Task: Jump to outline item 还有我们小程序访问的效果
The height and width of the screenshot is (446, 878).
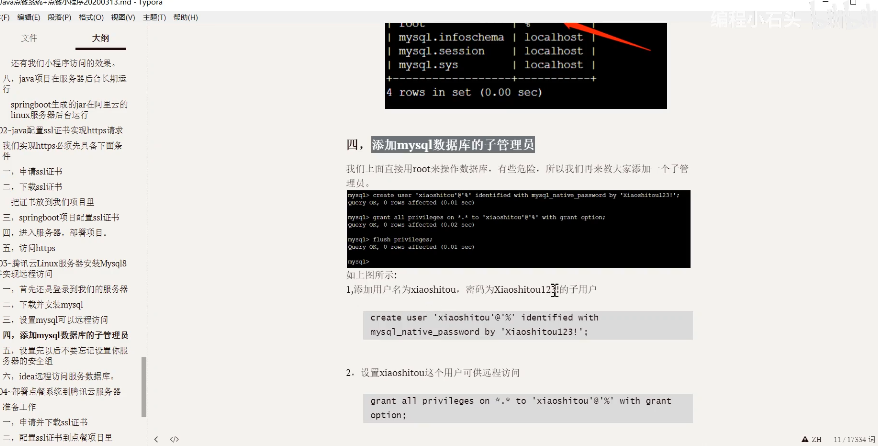Action: pos(63,63)
